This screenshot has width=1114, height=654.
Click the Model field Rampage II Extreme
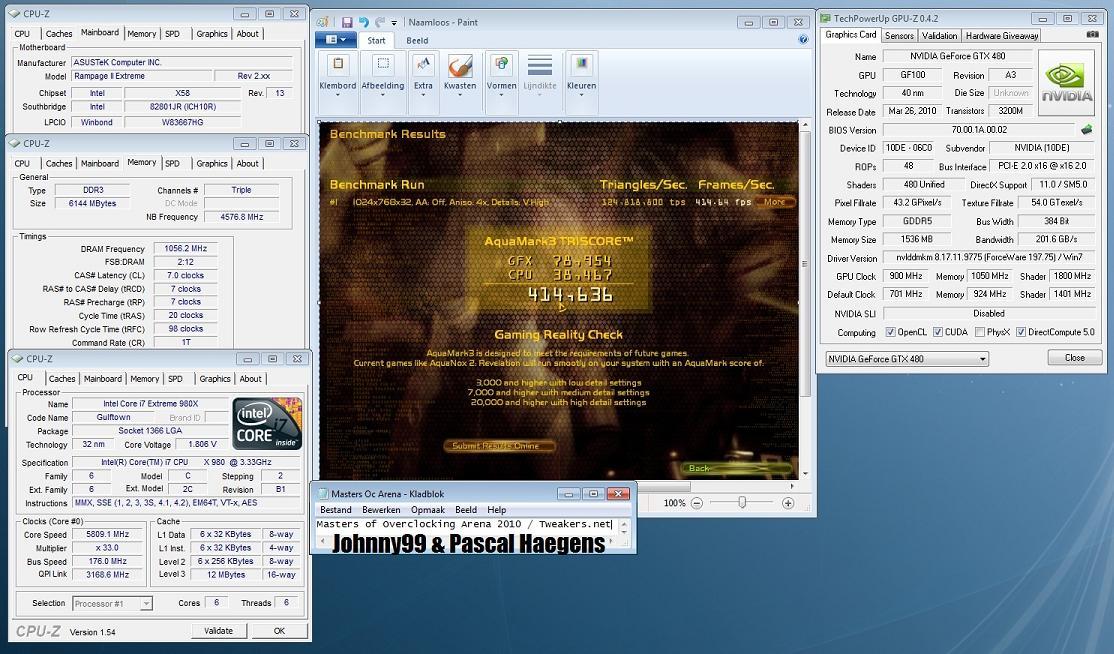[x=141, y=76]
